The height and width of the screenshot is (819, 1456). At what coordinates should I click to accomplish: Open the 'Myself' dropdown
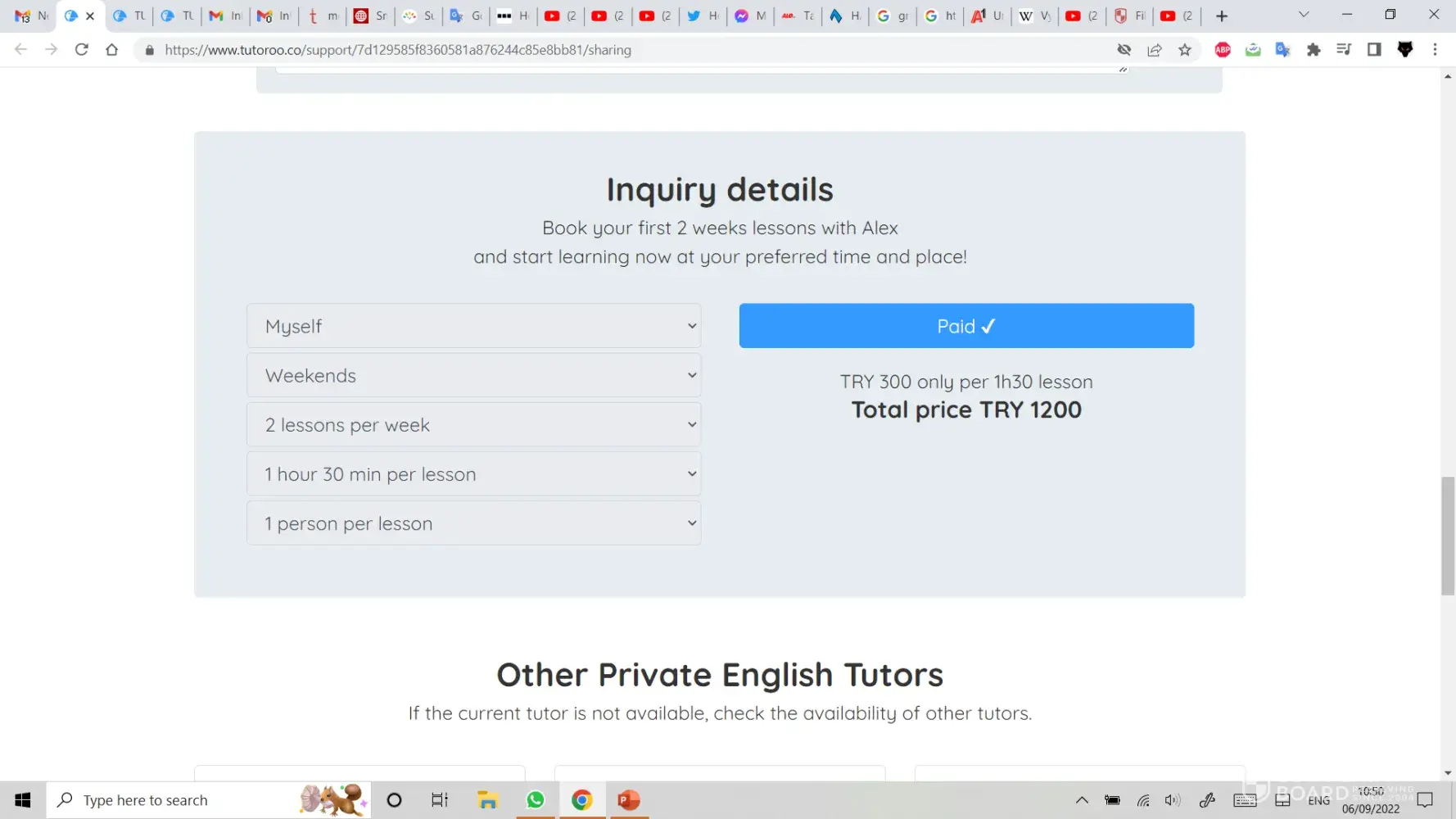point(473,326)
